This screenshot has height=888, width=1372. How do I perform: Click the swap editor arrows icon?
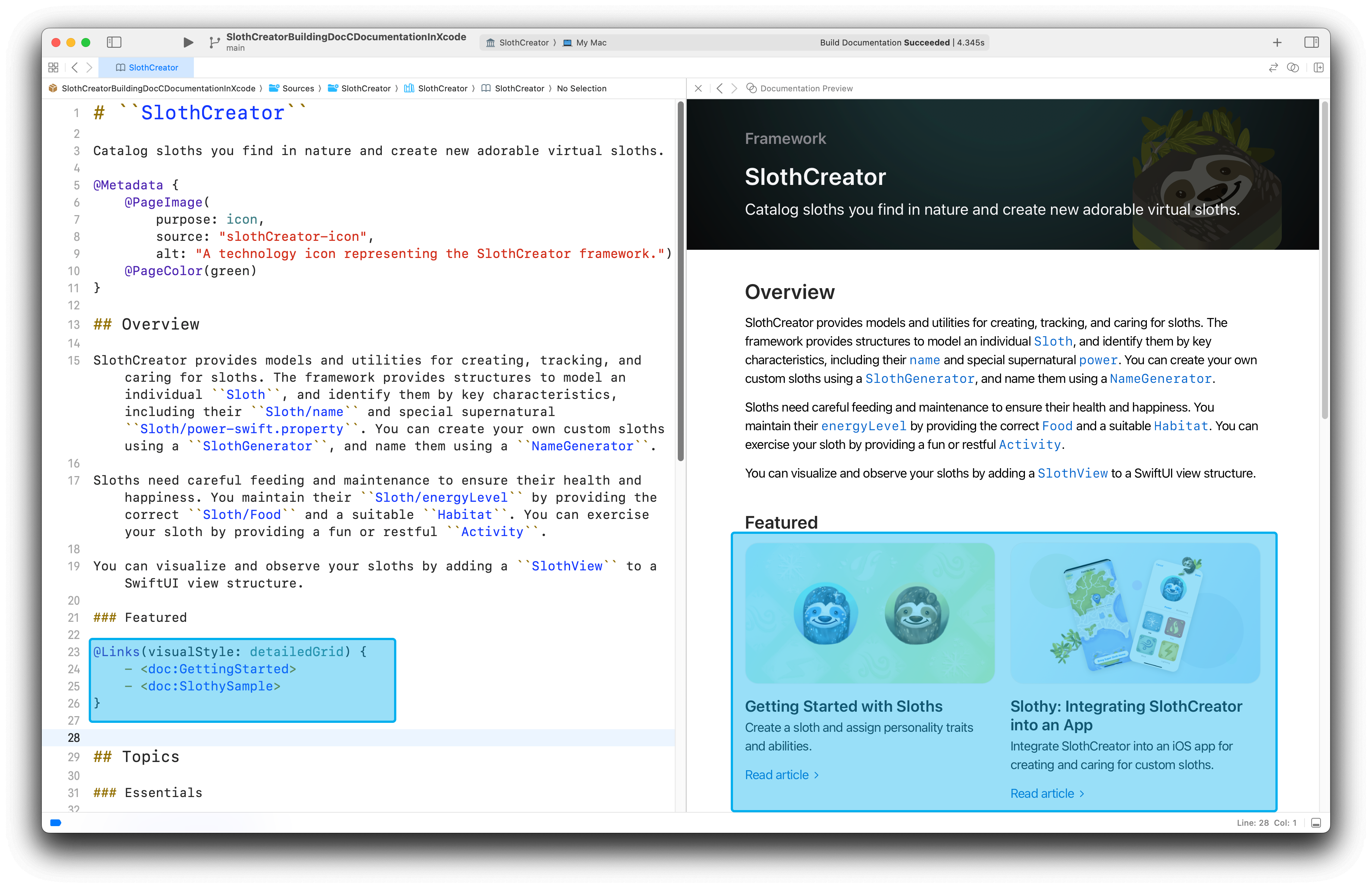[1273, 67]
